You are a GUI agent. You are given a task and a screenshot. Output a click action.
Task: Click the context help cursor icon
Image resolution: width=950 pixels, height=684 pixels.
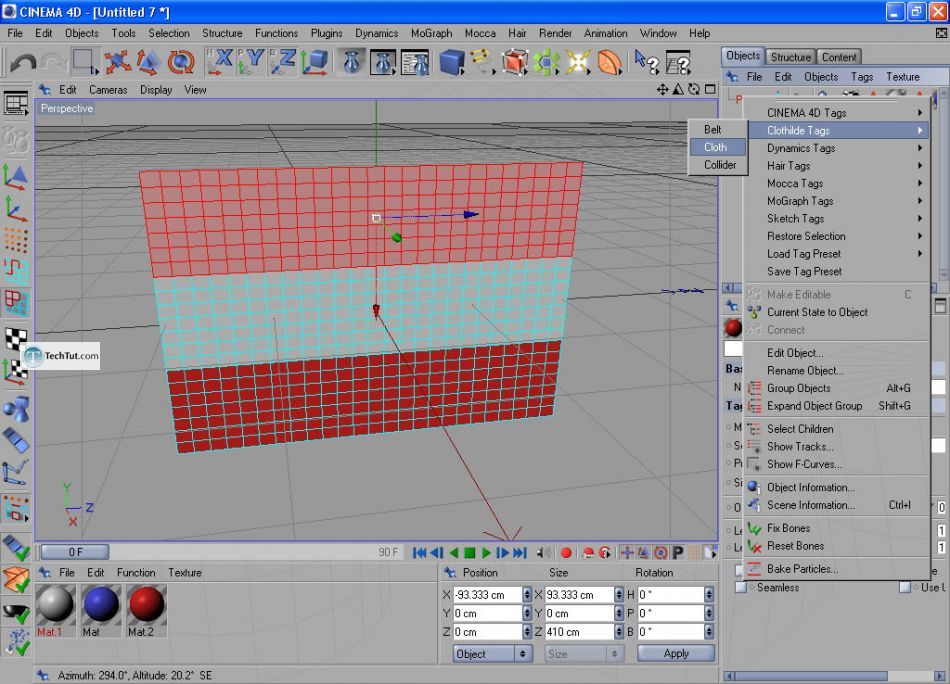(x=646, y=62)
